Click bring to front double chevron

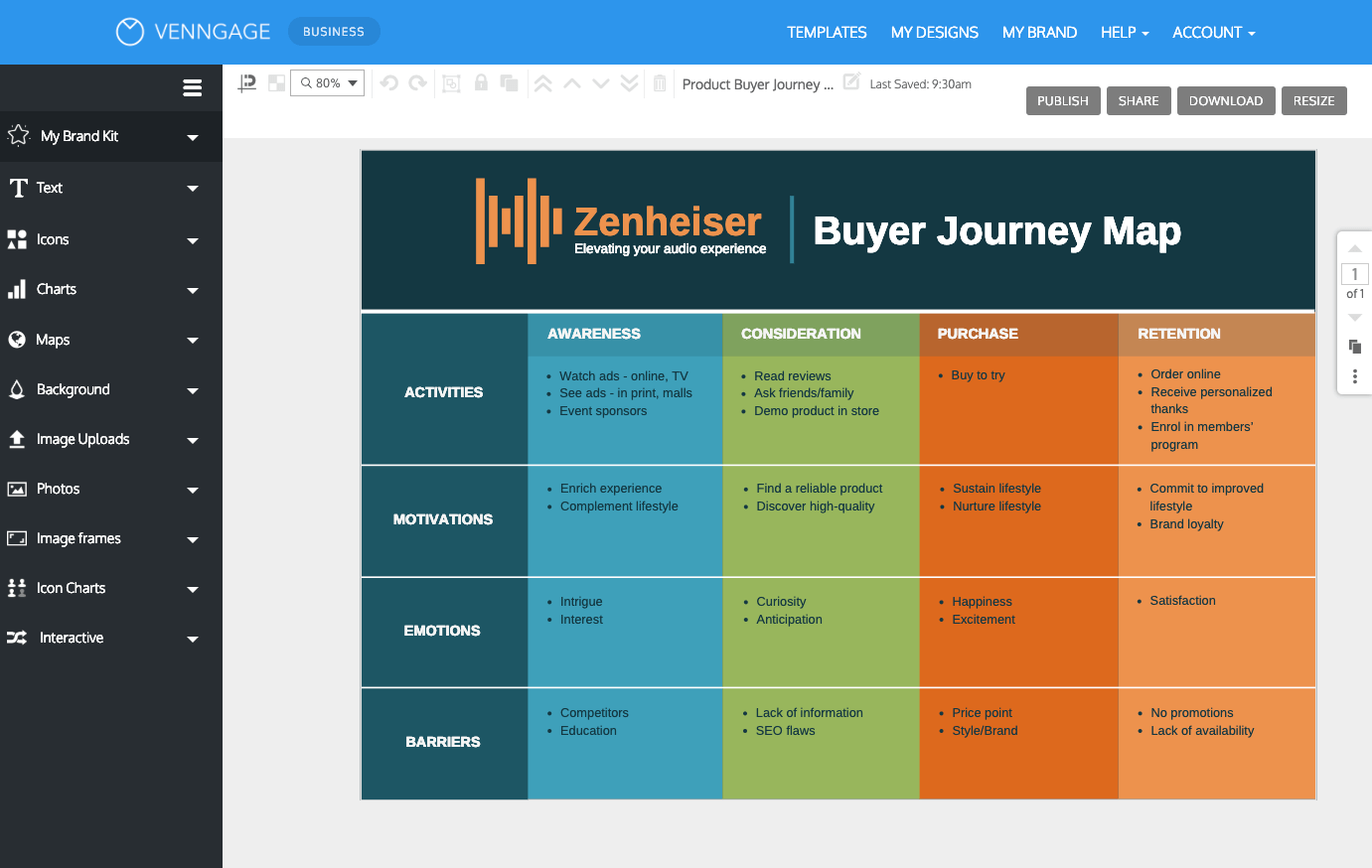[x=543, y=83]
